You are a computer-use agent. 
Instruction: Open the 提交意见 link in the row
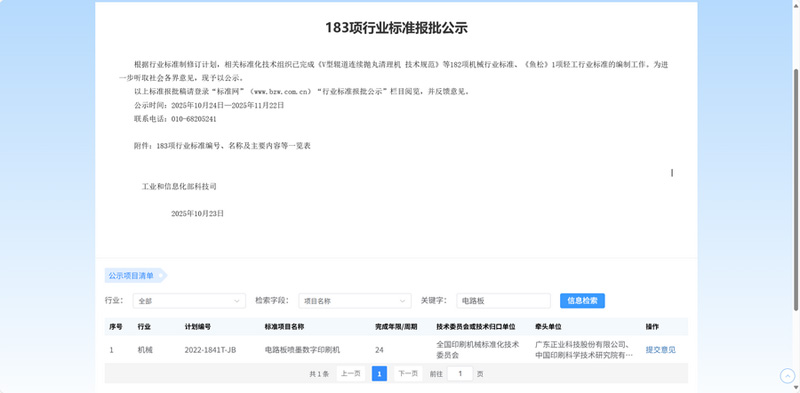click(660, 350)
